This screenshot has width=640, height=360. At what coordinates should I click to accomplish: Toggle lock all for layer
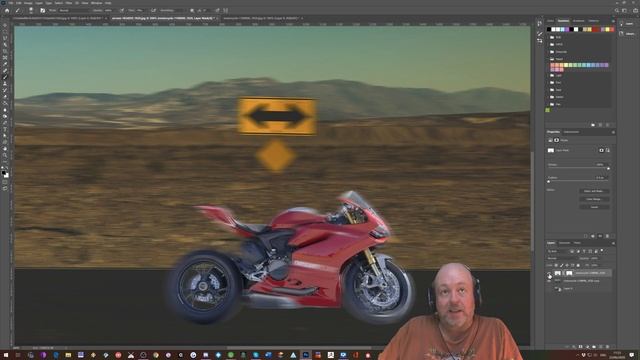tap(578, 265)
